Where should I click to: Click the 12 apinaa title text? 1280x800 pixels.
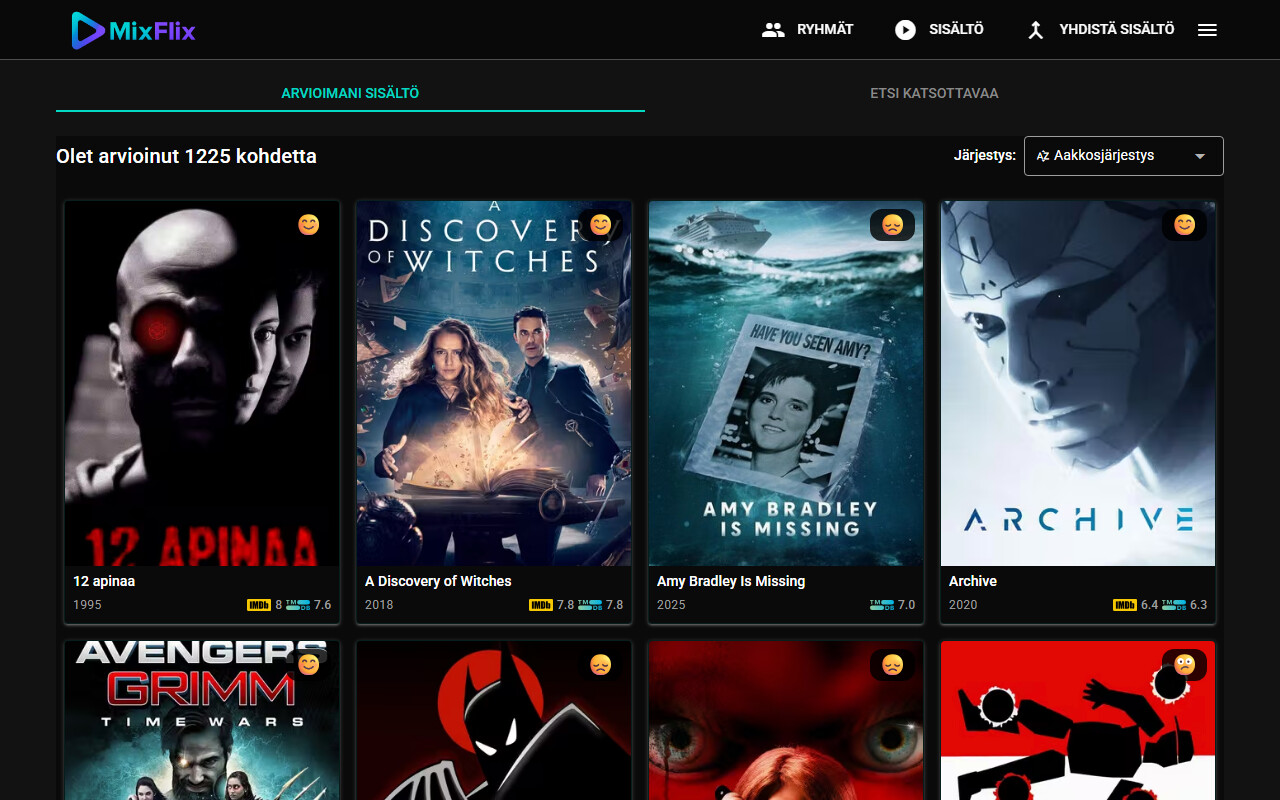click(x=104, y=581)
